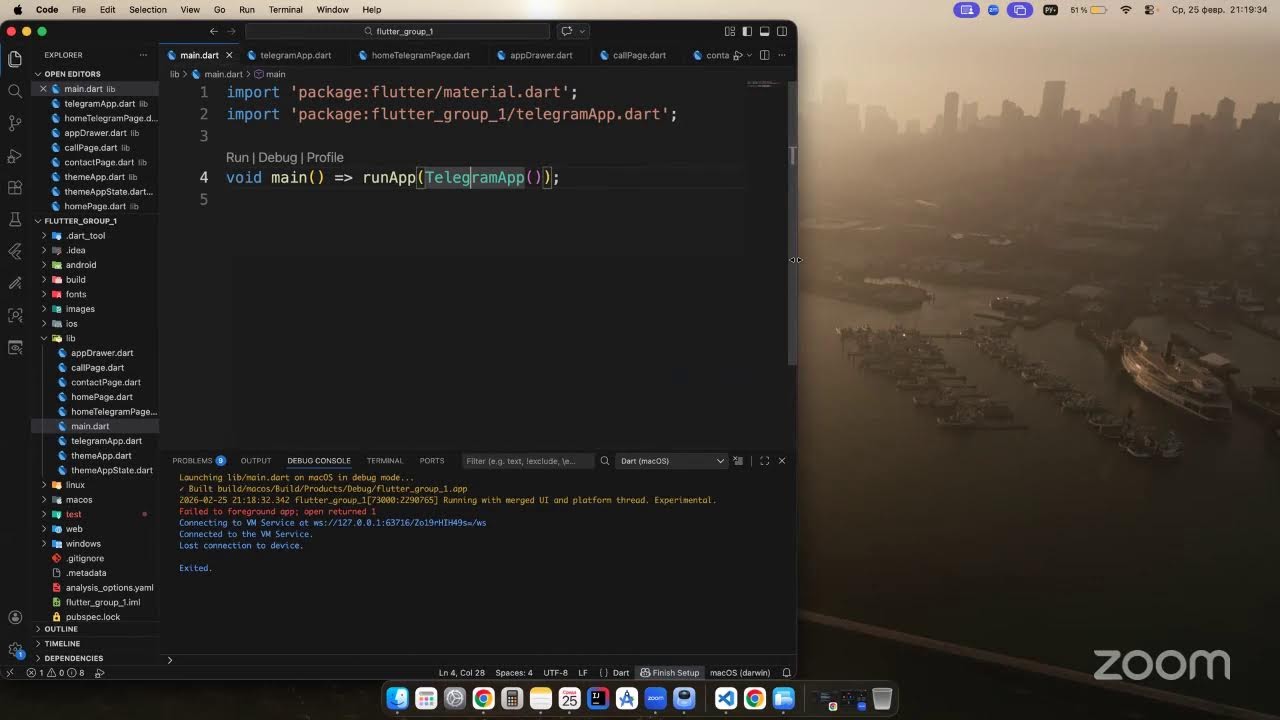Close the bottom panel
The width and height of the screenshot is (1280, 720).
coord(782,461)
